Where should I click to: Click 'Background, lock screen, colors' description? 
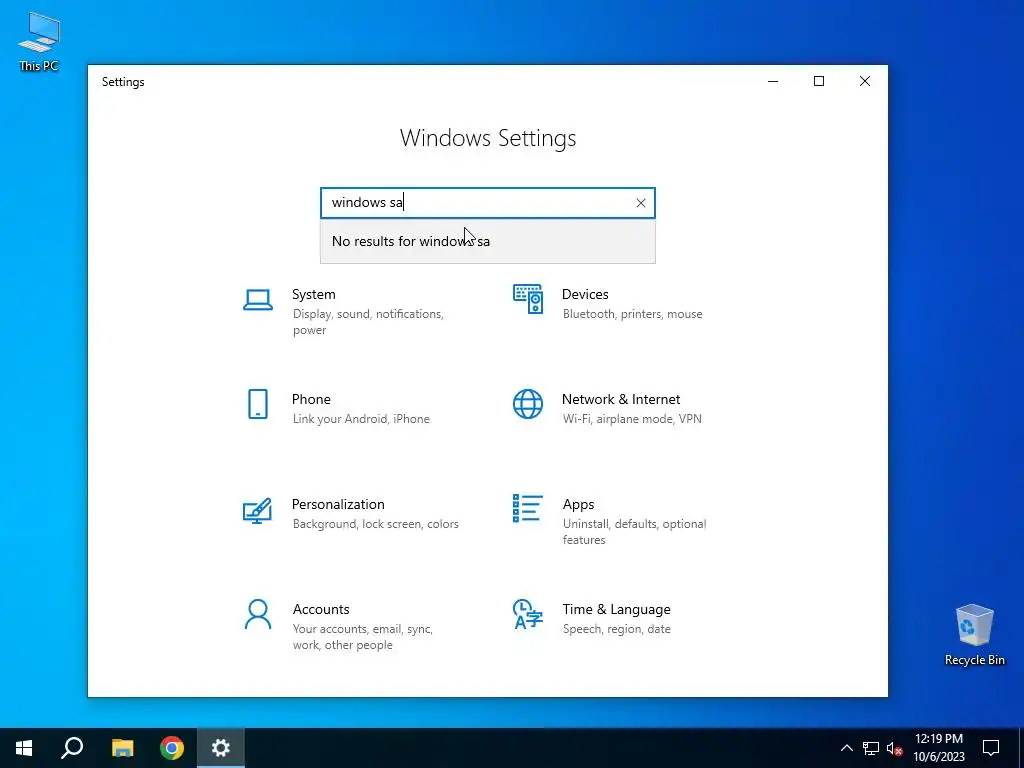[376, 524]
